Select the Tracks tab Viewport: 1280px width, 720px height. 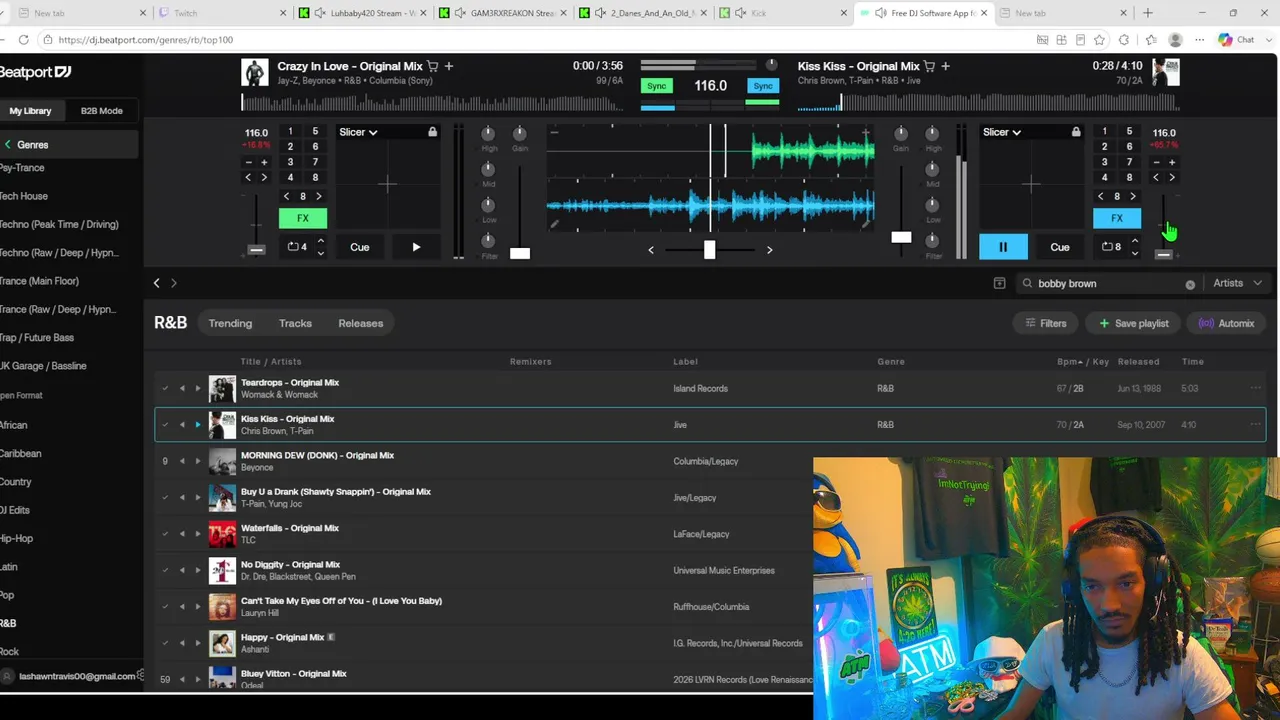(x=295, y=323)
